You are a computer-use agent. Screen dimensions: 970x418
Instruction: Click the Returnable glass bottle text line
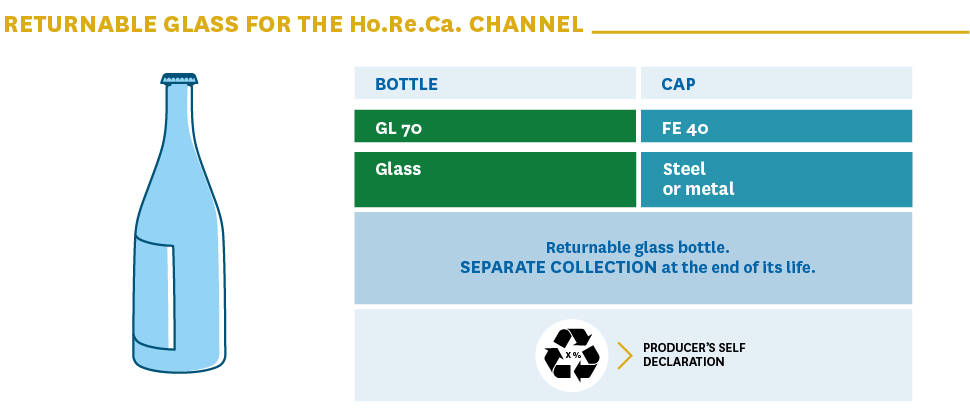click(x=638, y=248)
